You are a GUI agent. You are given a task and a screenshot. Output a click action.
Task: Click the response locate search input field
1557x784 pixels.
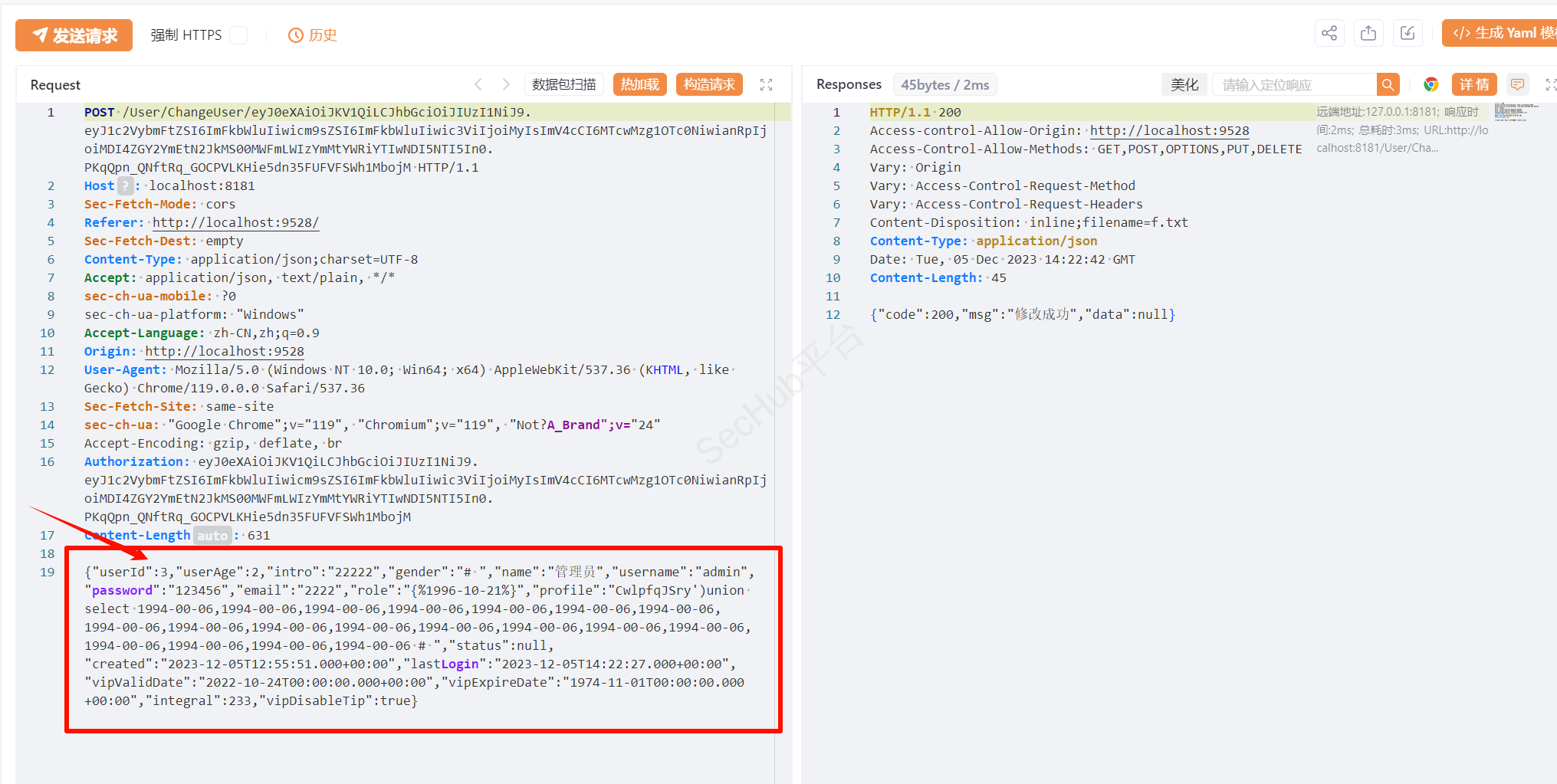(1294, 84)
